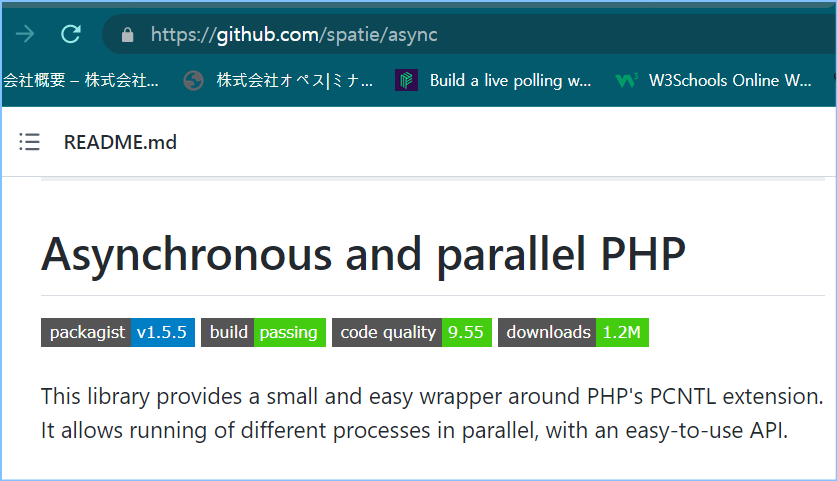Click the 'Asynchronous and parallel PHP' heading
This screenshot has width=837, height=481.
[363, 255]
